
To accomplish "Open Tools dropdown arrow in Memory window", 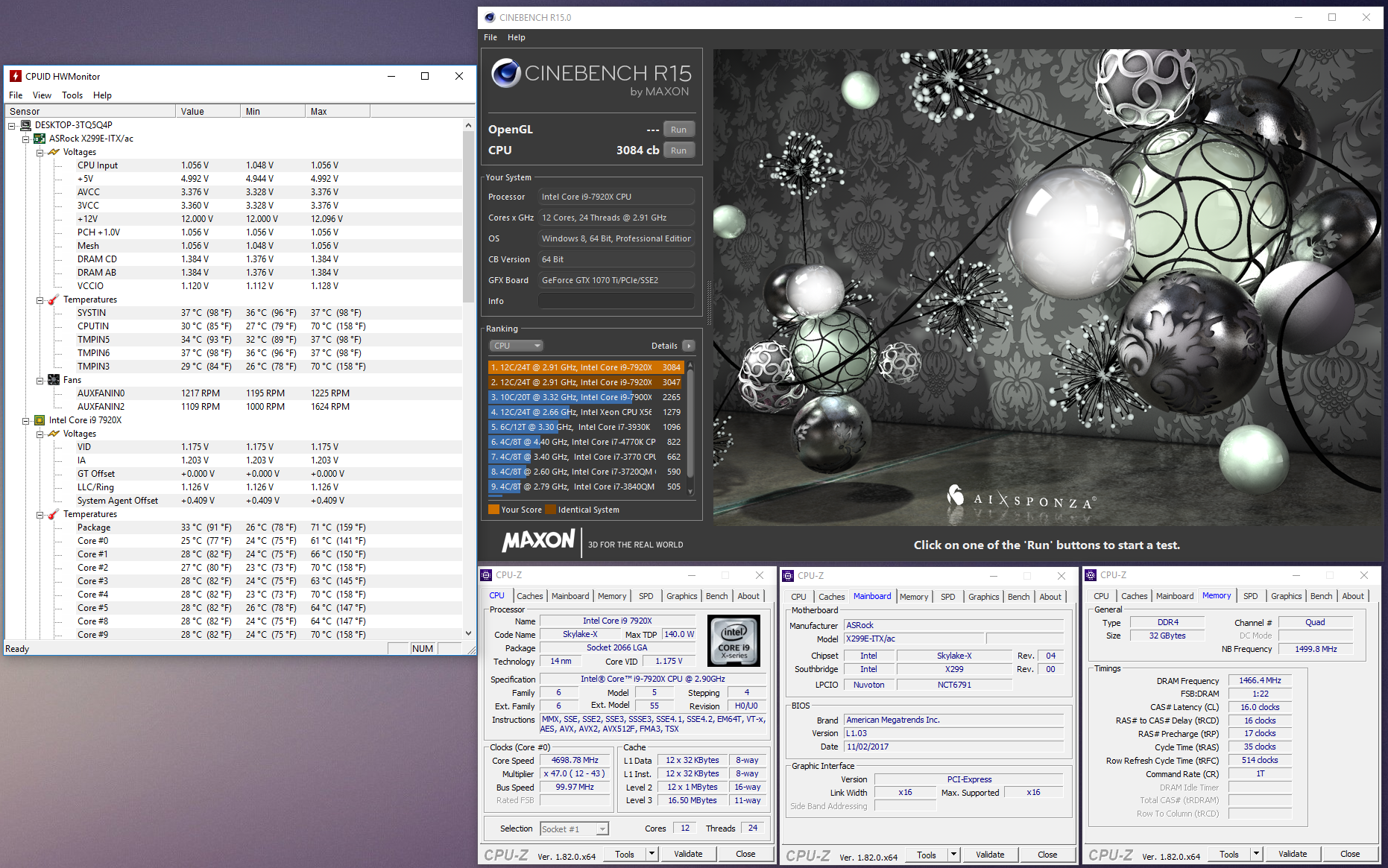I will (x=1256, y=854).
